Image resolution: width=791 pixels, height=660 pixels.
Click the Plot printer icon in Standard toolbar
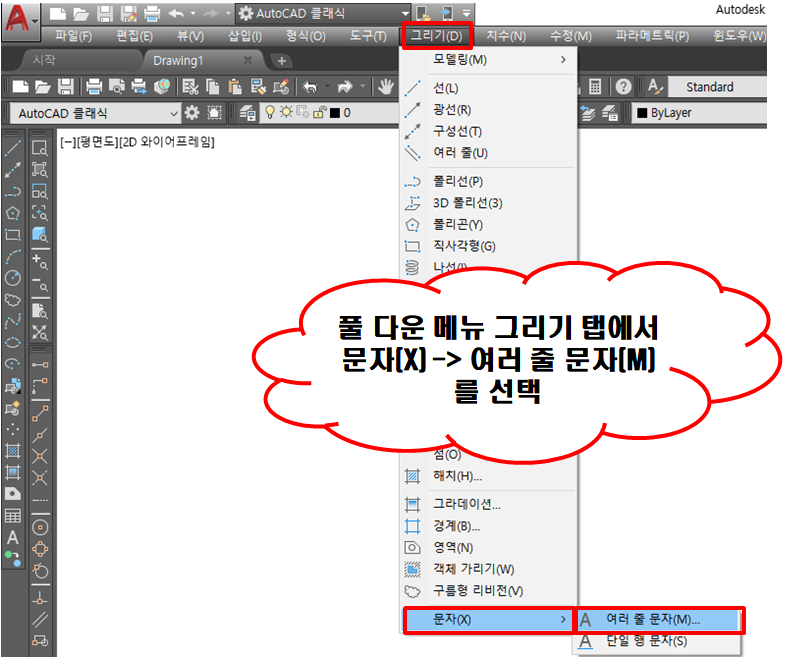click(x=94, y=87)
